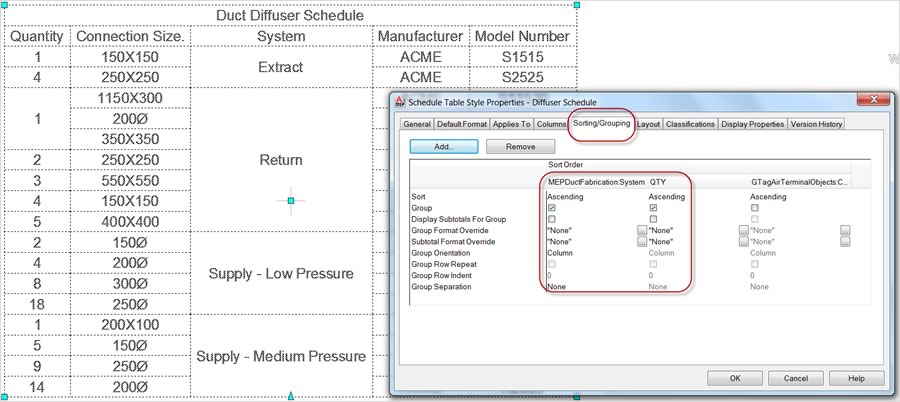The width and height of the screenshot is (900, 402).
Task: Select the top-left corner grip of the schedule
Action: 5,5
